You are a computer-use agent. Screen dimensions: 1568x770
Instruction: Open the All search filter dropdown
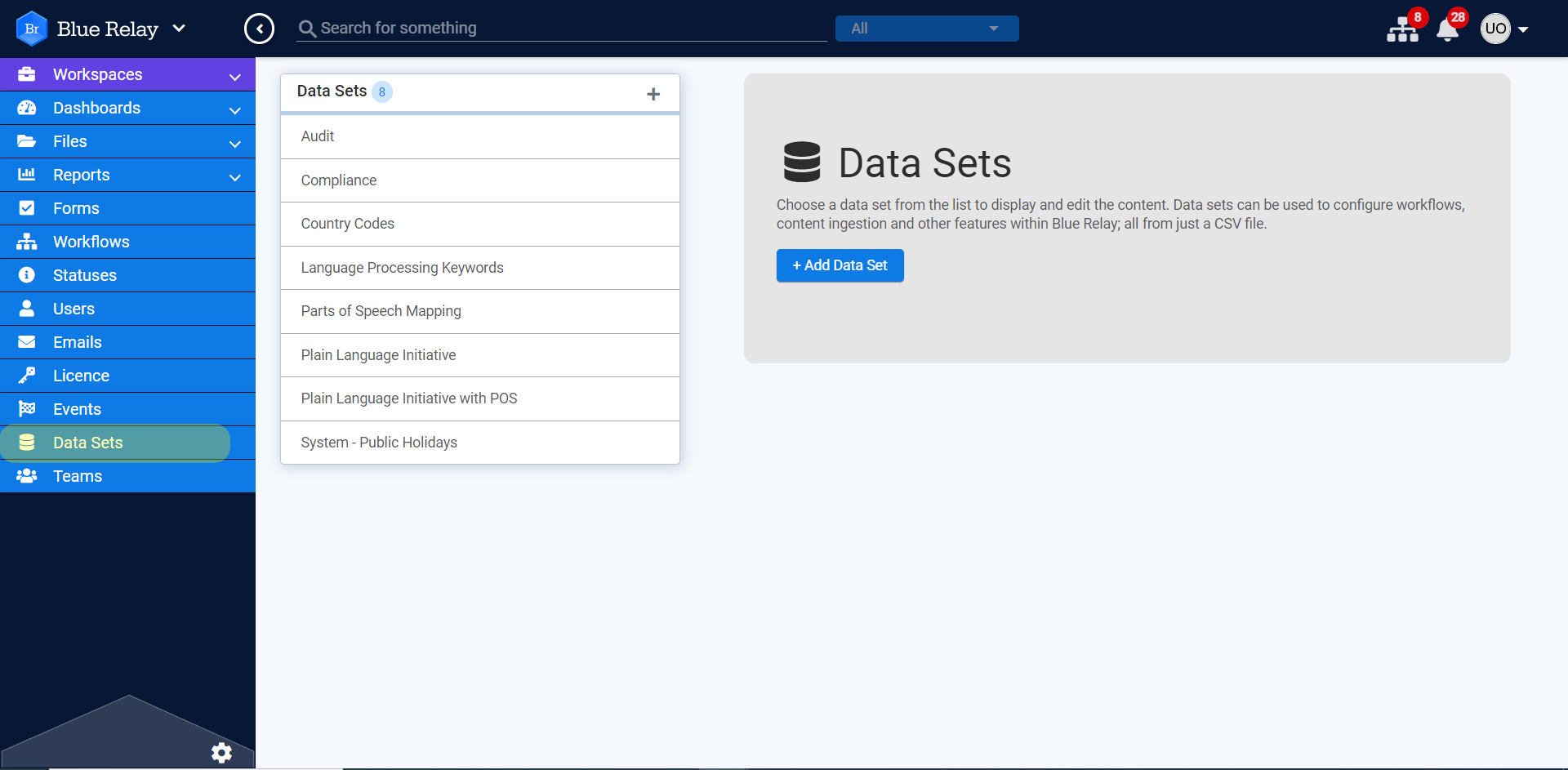[x=927, y=29]
